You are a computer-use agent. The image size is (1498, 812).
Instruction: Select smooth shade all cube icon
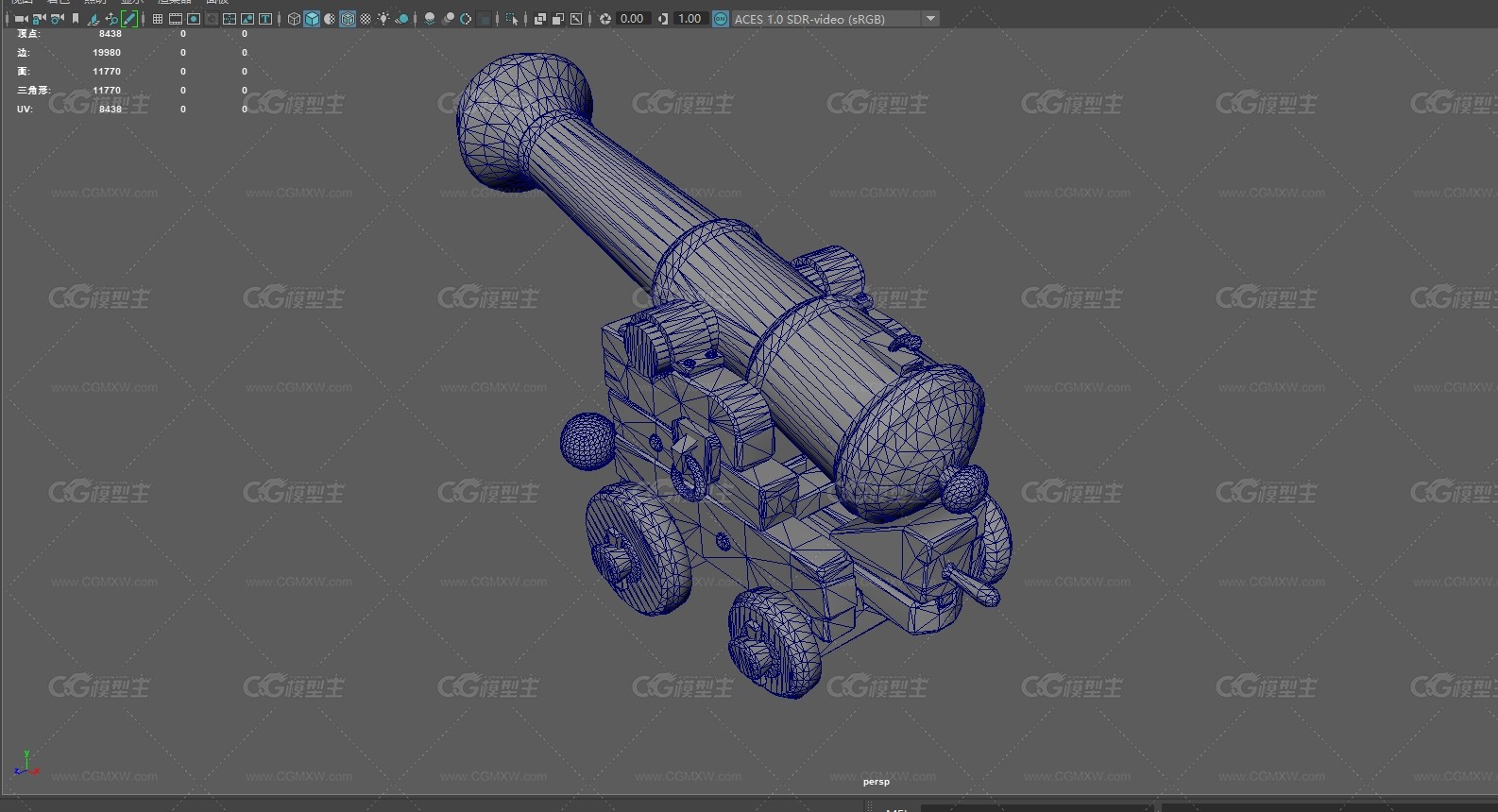(x=312, y=19)
